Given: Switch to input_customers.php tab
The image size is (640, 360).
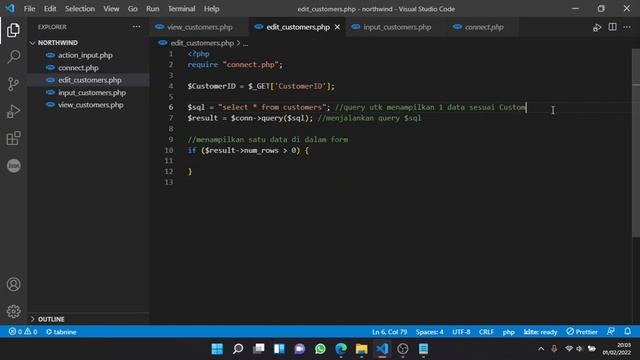Looking at the screenshot, I should (x=397, y=27).
